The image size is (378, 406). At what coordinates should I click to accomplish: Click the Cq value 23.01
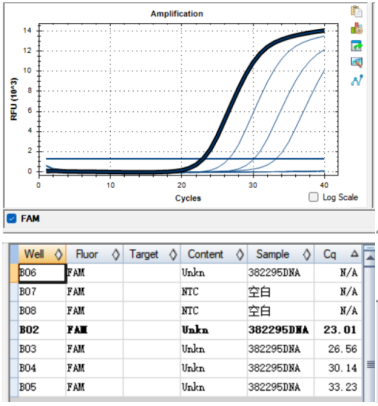pyautogui.click(x=340, y=330)
